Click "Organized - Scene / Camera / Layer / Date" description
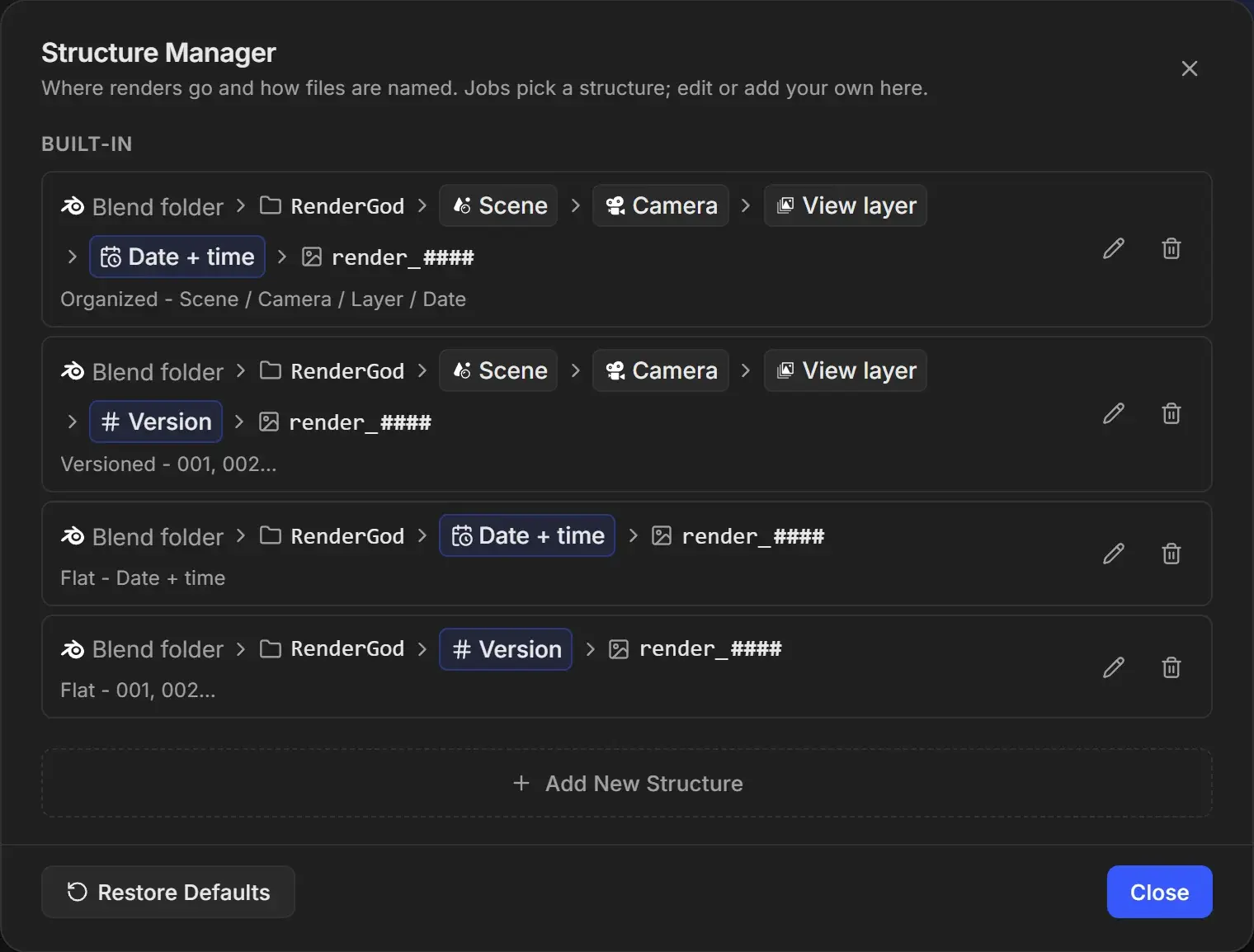The width and height of the screenshot is (1254, 952). coord(263,299)
